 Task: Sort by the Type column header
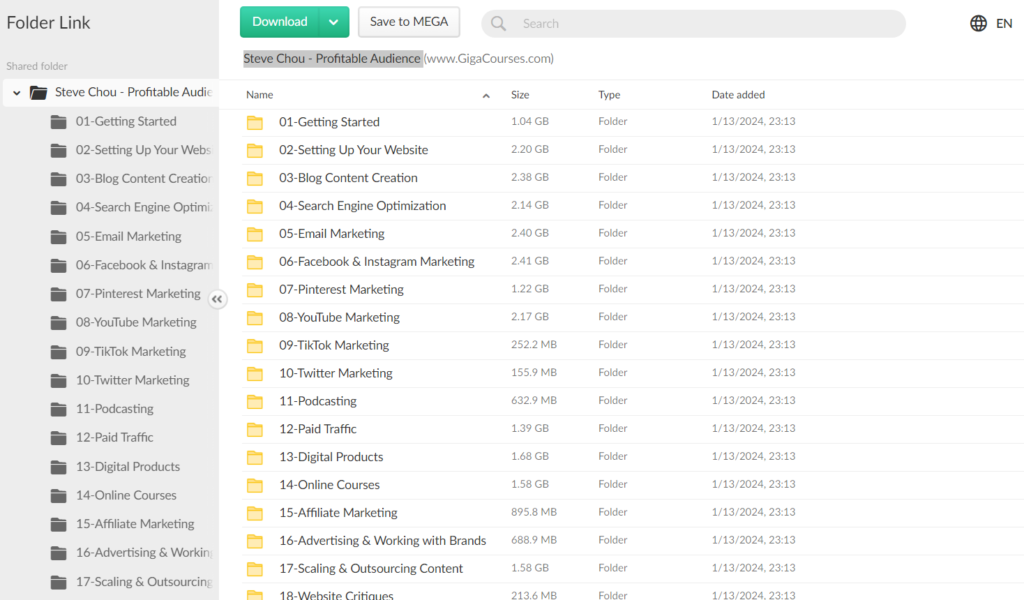[x=609, y=95]
